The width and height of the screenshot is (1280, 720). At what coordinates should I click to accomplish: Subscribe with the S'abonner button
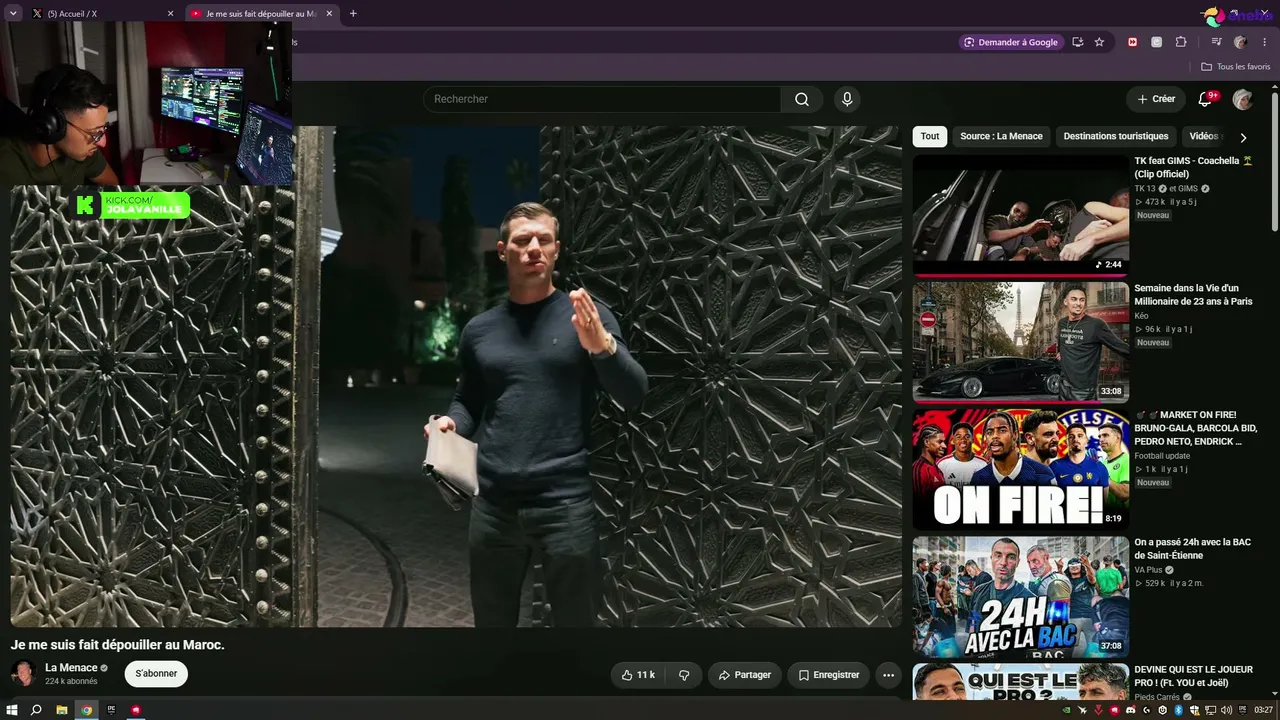pos(156,674)
